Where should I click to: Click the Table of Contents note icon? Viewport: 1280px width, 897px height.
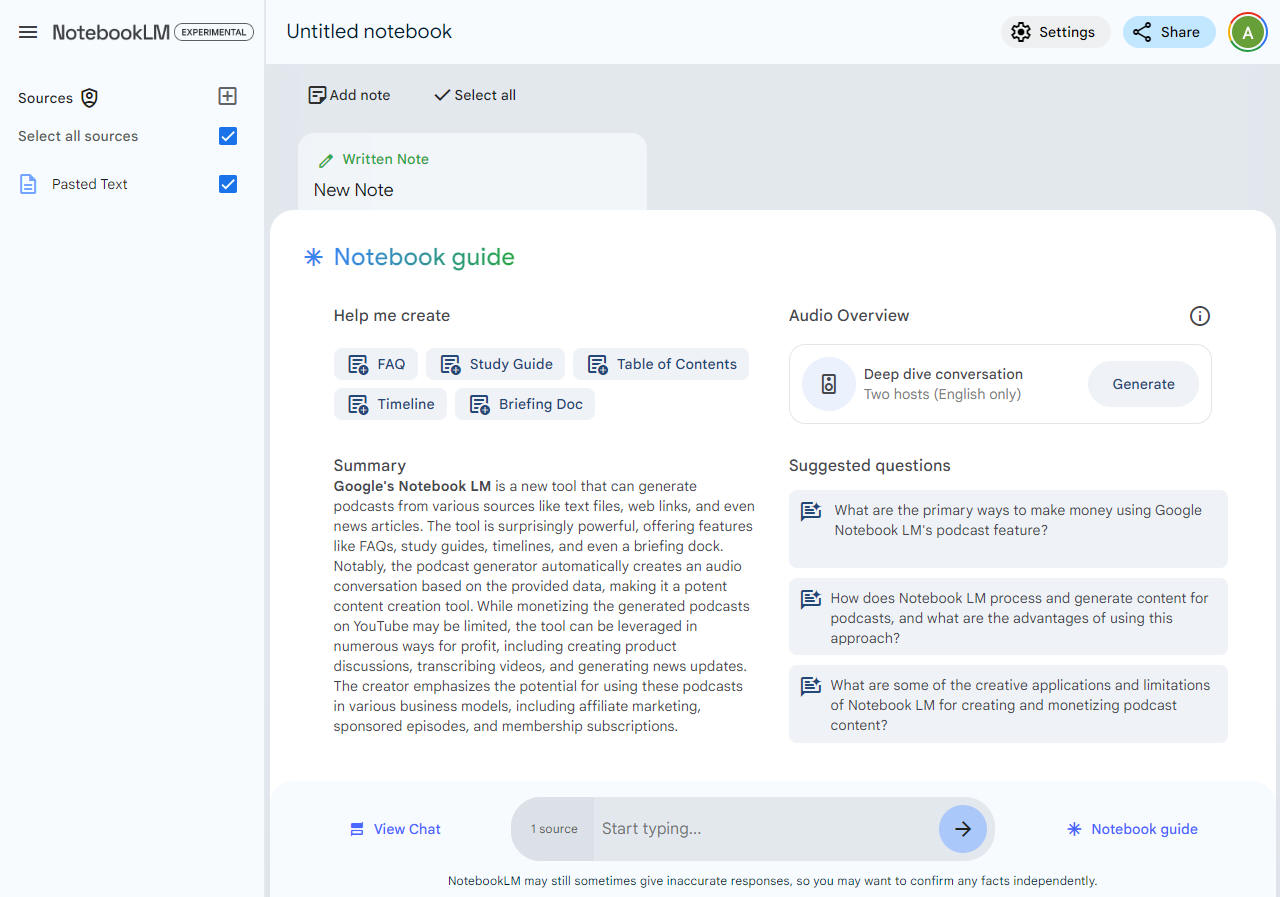(x=597, y=365)
